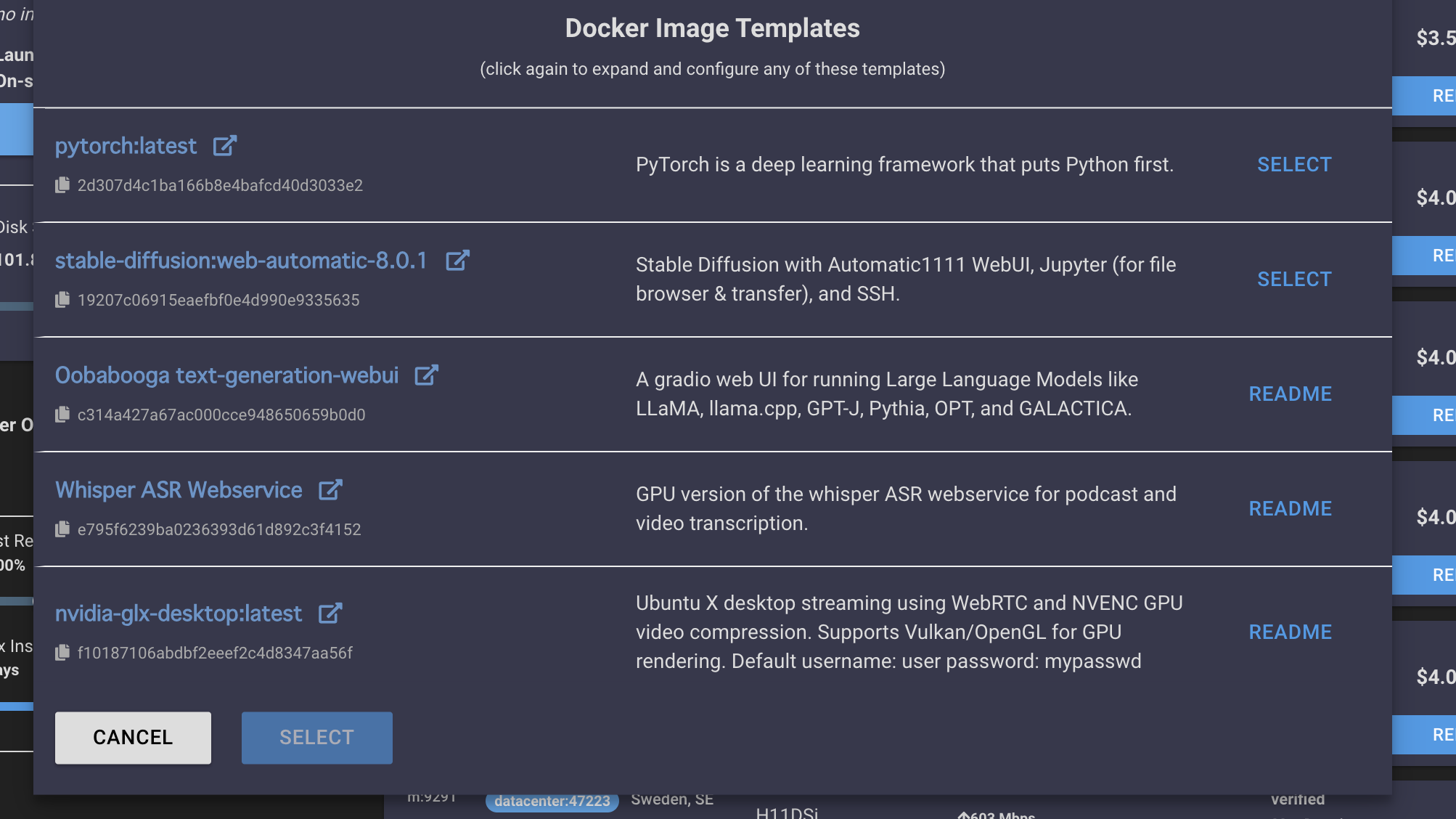Open external link icon beside Oobabooga text-generation-webui

click(x=426, y=375)
